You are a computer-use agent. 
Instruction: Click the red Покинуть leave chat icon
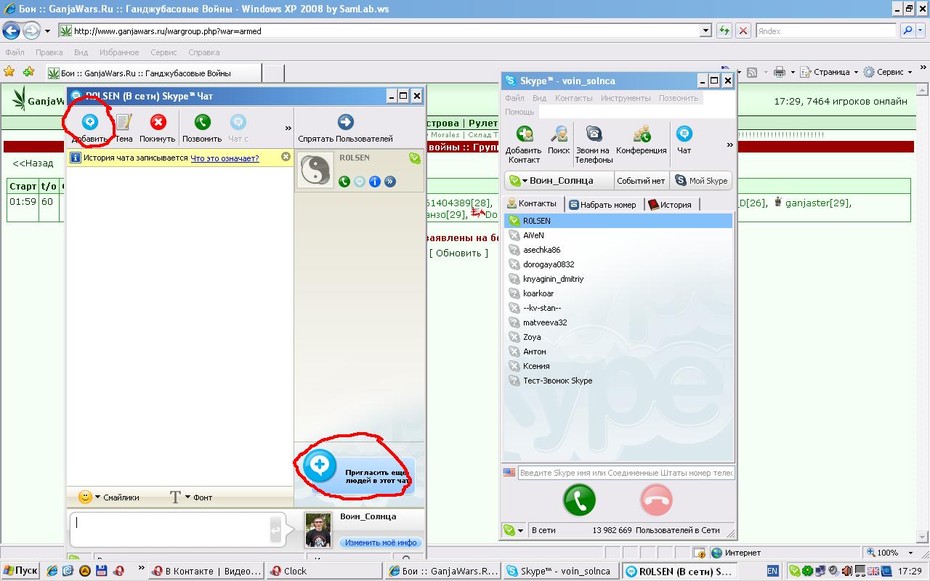click(158, 122)
